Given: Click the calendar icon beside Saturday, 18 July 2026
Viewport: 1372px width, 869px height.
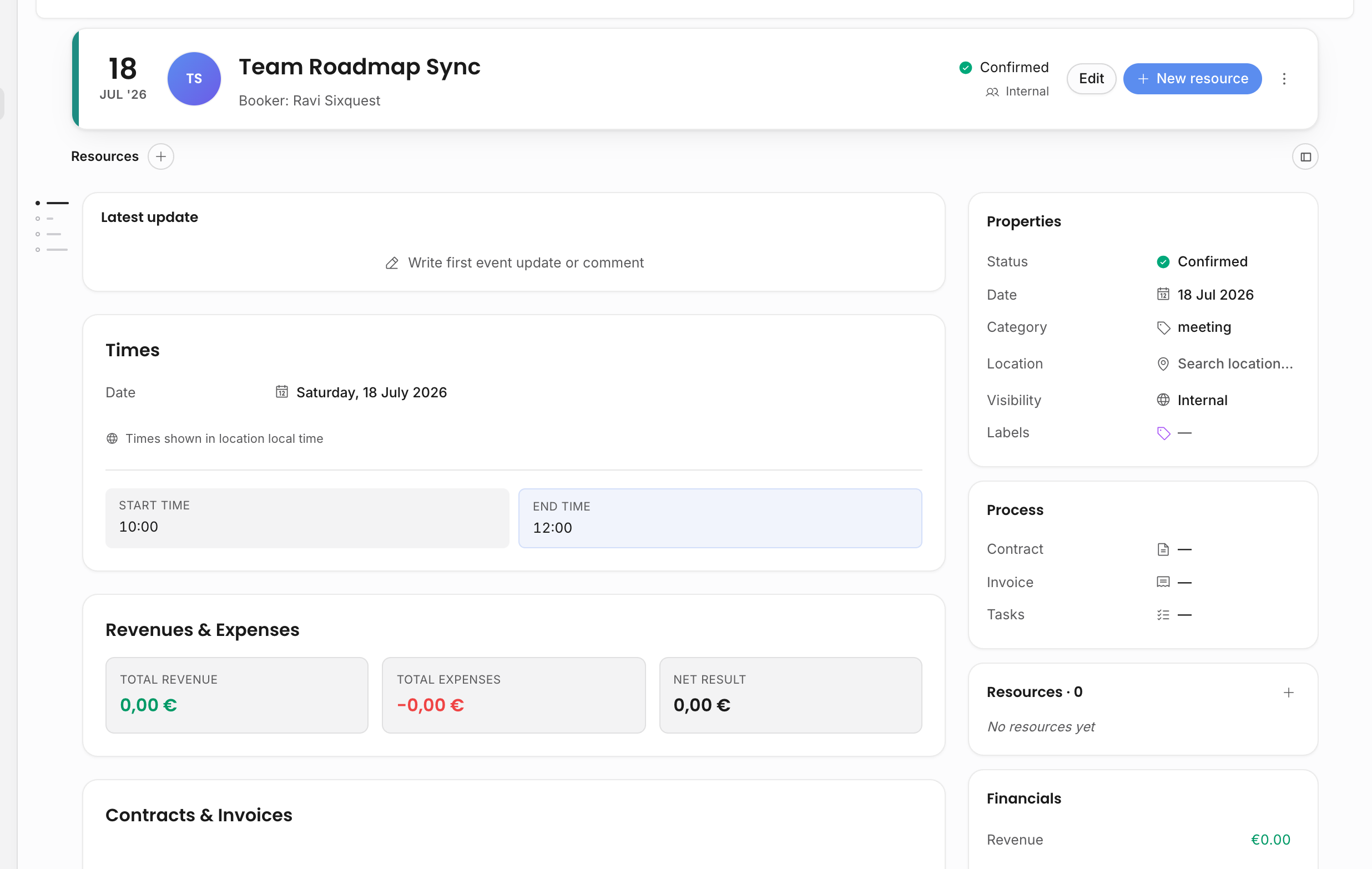Looking at the screenshot, I should click(x=281, y=391).
